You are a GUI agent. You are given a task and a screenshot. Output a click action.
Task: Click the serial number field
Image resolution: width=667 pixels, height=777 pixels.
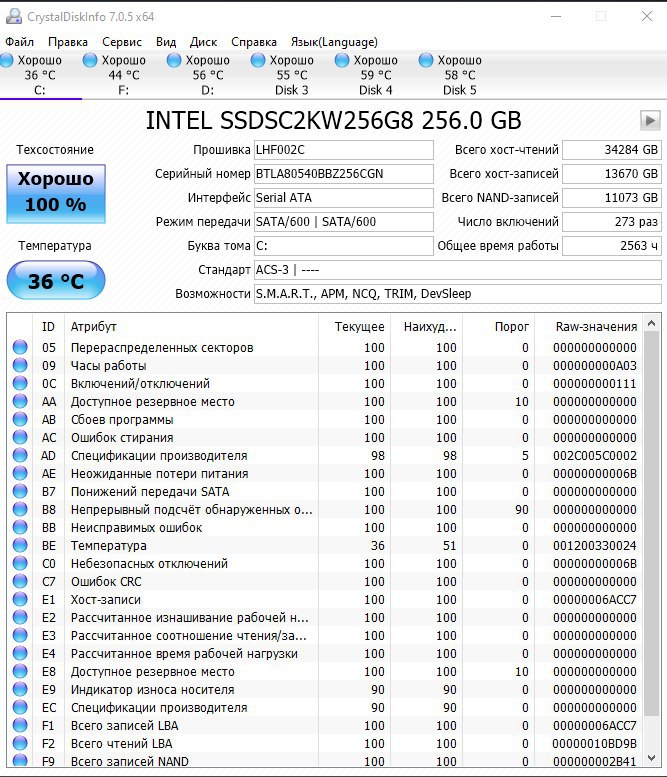344,174
